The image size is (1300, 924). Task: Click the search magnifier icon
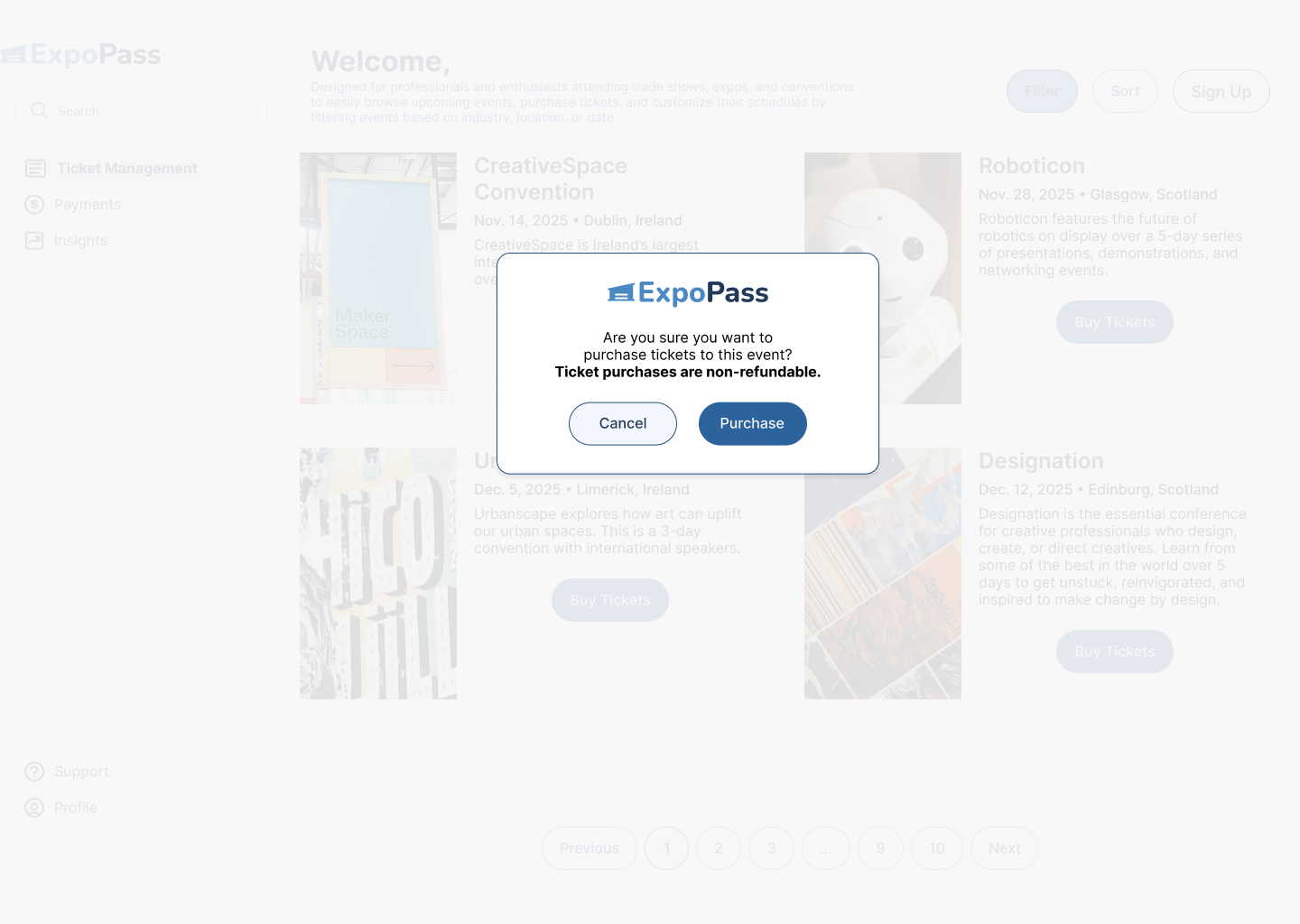(39, 110)
